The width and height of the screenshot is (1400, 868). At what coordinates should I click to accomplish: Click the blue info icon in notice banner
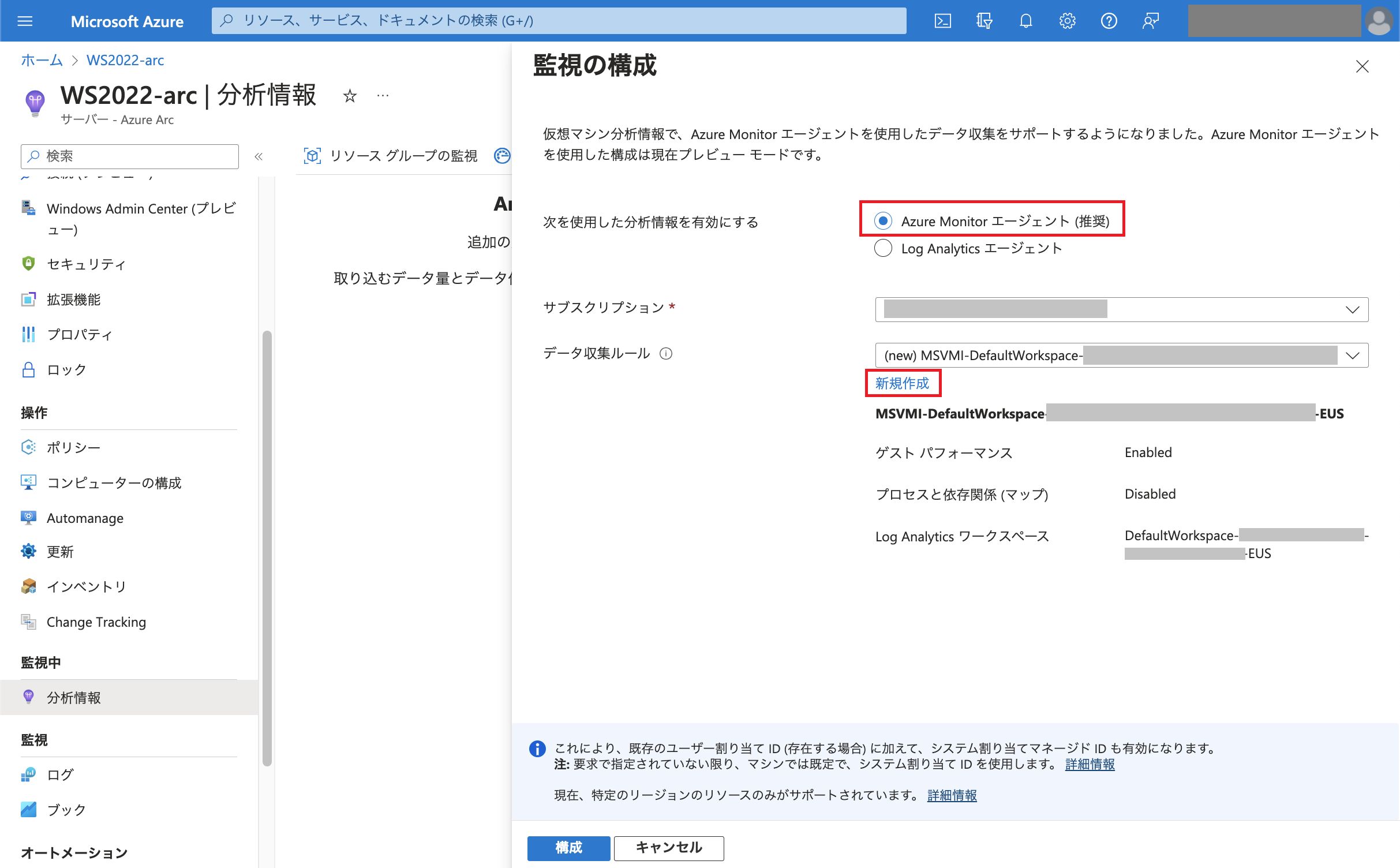click(x=537, y=749)
